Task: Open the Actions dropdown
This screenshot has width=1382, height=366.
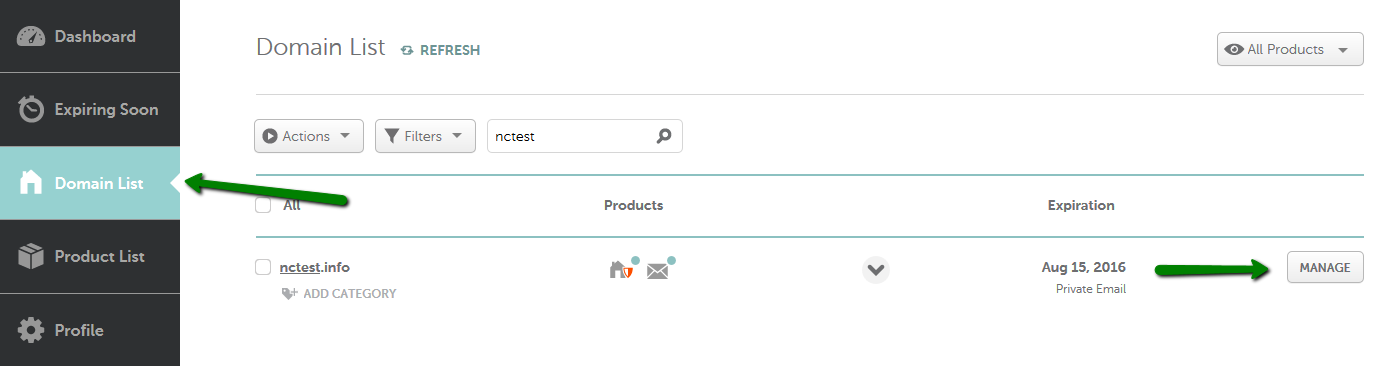Action: [x=309, y=136]
